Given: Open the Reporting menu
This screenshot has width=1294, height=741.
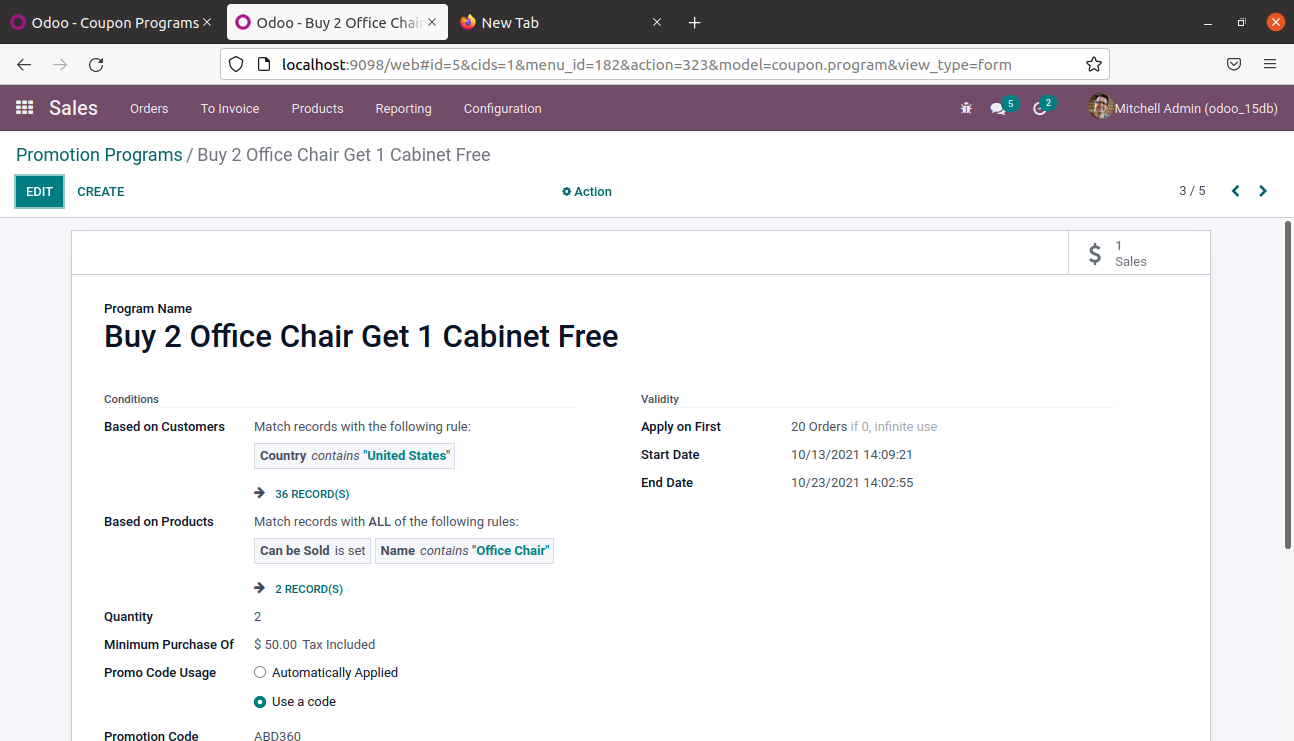Looking at the screenshot, I should click(403, 108).
